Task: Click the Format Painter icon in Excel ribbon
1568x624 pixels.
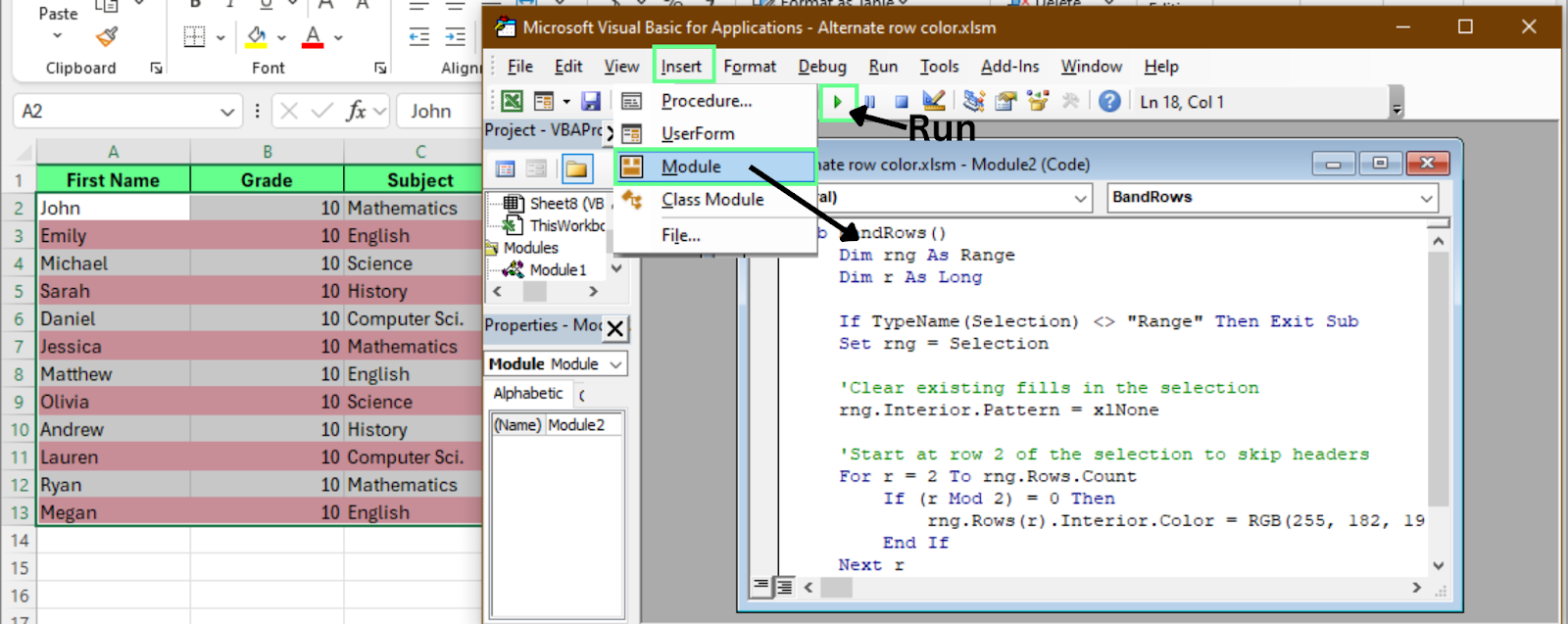Action: point(107,37)
